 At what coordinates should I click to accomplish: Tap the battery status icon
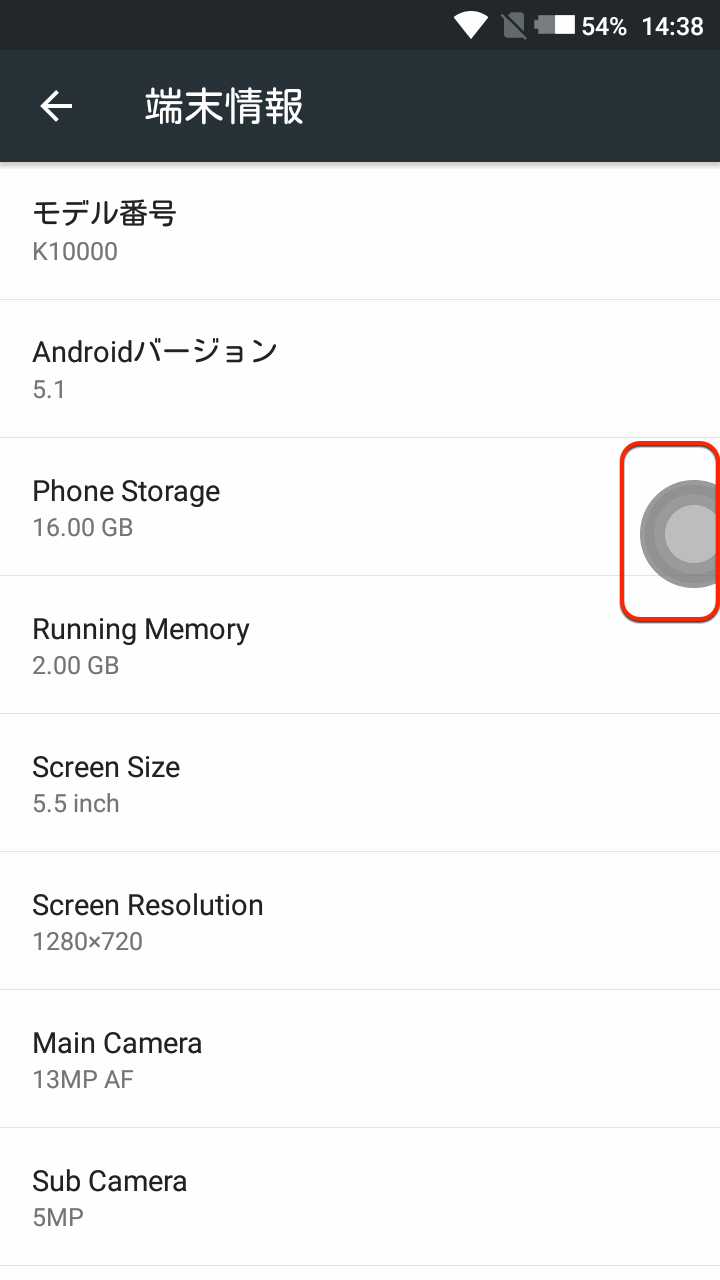click(x=554, y=26)
